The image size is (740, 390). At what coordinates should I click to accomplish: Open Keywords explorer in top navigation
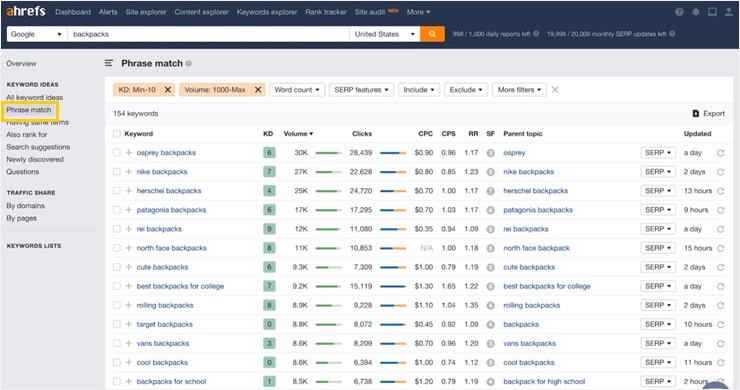click(267, 12)
